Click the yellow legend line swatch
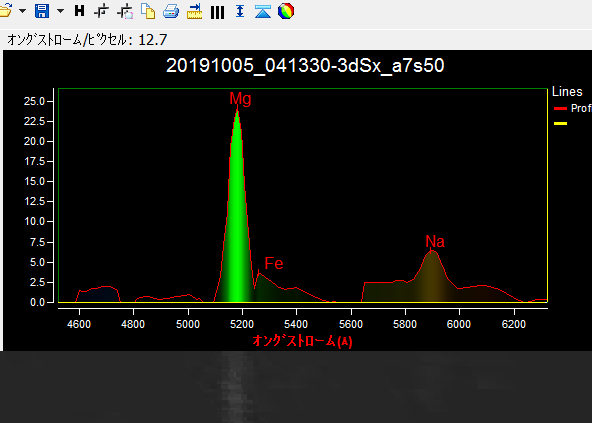 click(x=560, y=123)
